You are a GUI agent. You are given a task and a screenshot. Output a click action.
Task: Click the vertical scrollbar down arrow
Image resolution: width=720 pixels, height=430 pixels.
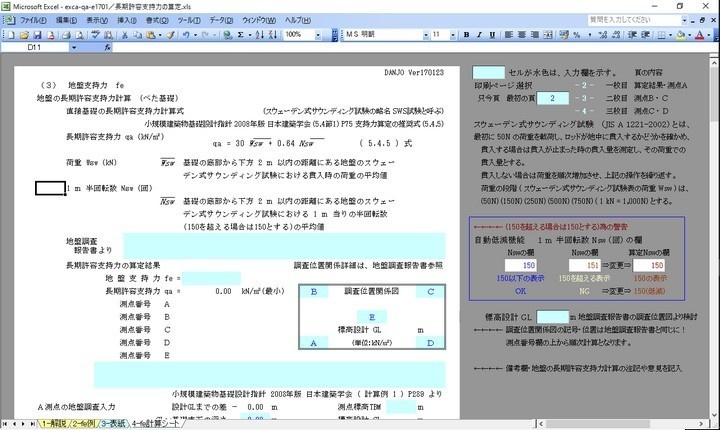[714, 414]
